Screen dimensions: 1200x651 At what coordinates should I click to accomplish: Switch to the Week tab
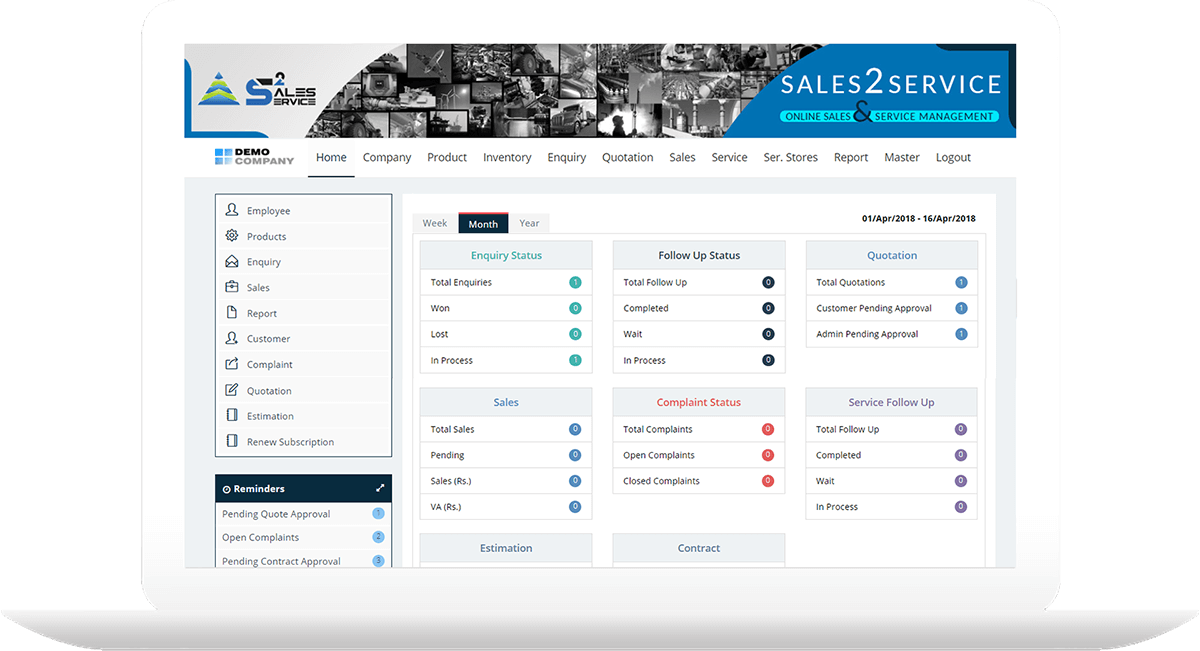pyautogui.click(x=434, y=222)
